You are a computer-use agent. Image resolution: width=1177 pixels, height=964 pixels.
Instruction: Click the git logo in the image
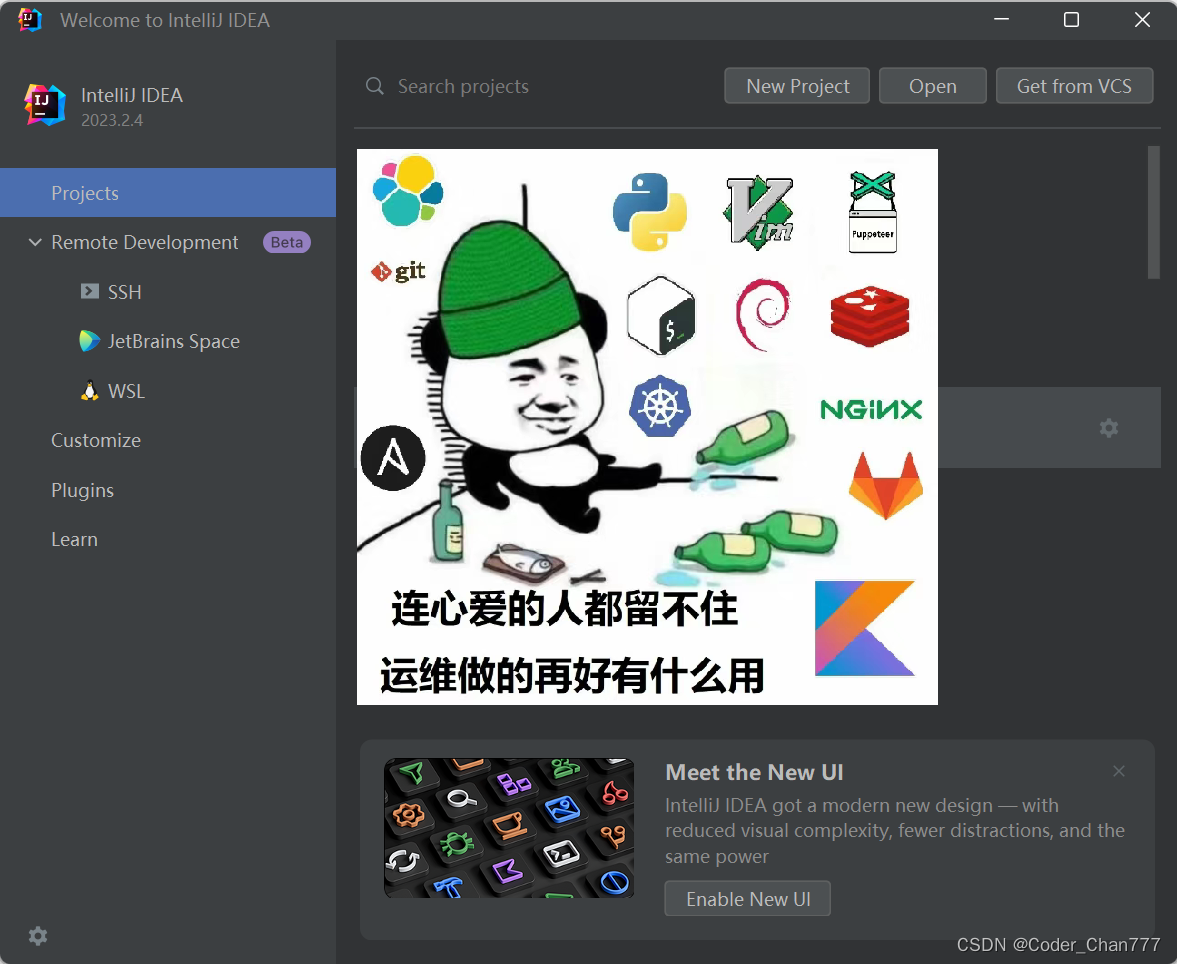(399, 271)
